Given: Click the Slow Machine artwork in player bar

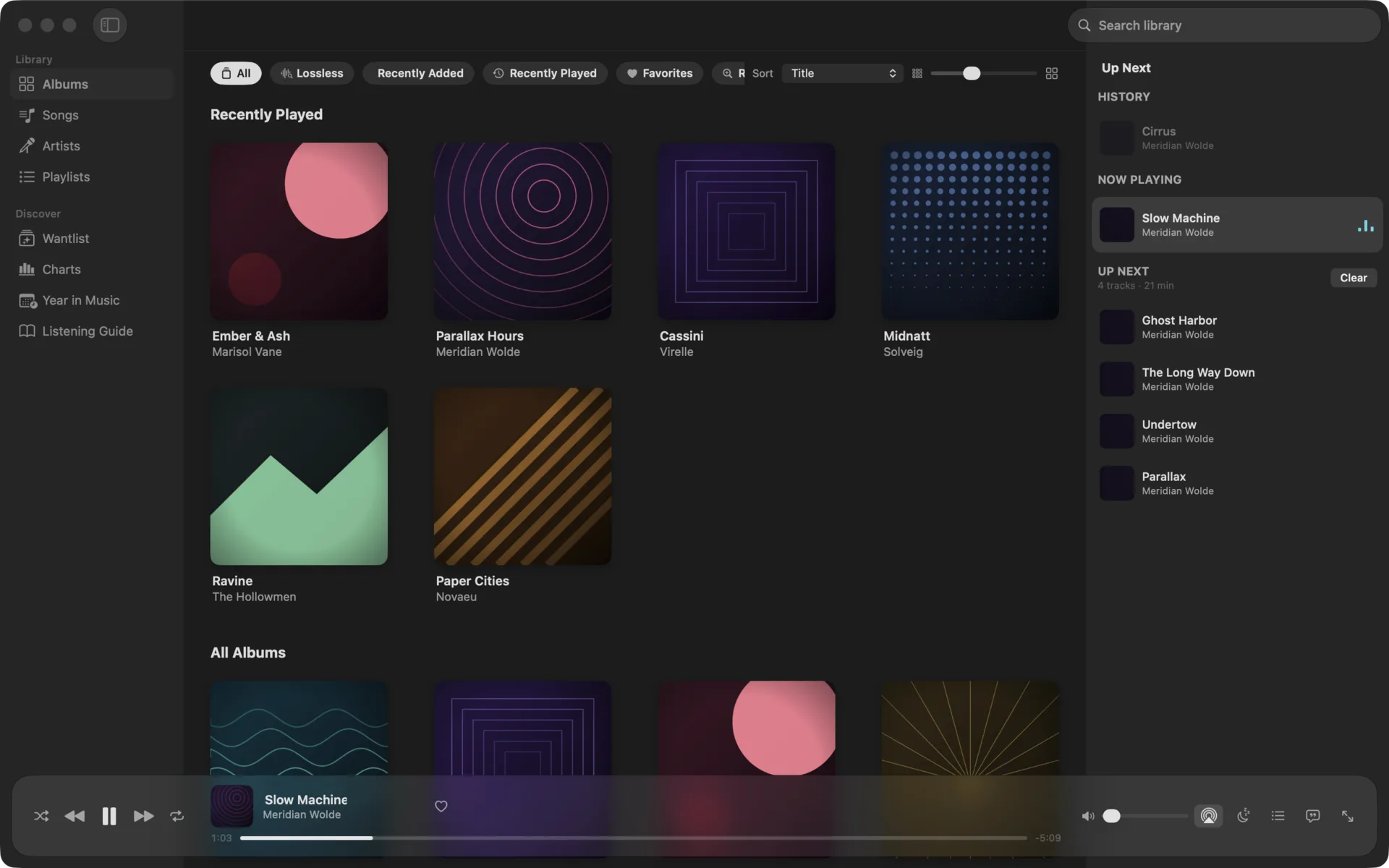Looking at the screenshot, I should [231, 806].
